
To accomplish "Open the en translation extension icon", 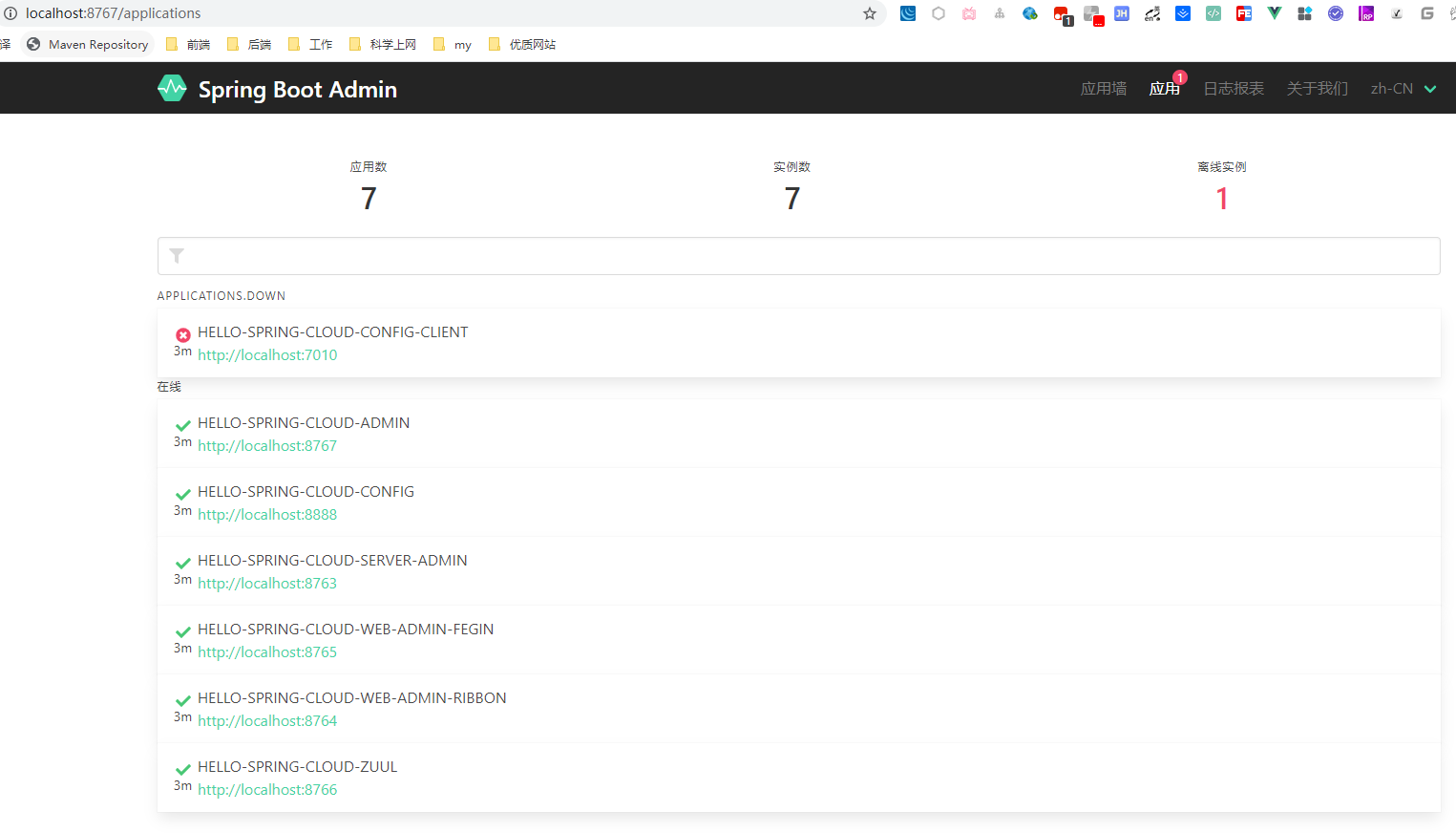I will pyautogui.click(x=1152, y=13).
